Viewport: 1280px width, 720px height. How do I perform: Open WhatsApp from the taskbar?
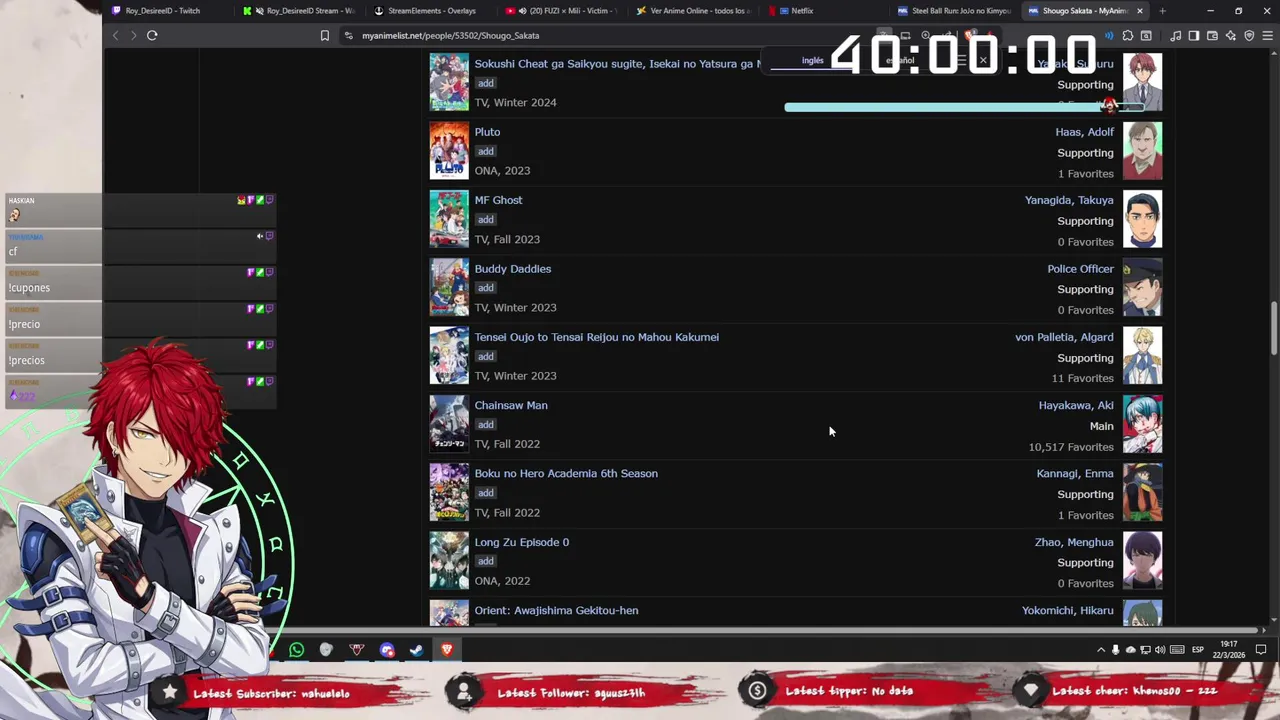tap(297, 650)
